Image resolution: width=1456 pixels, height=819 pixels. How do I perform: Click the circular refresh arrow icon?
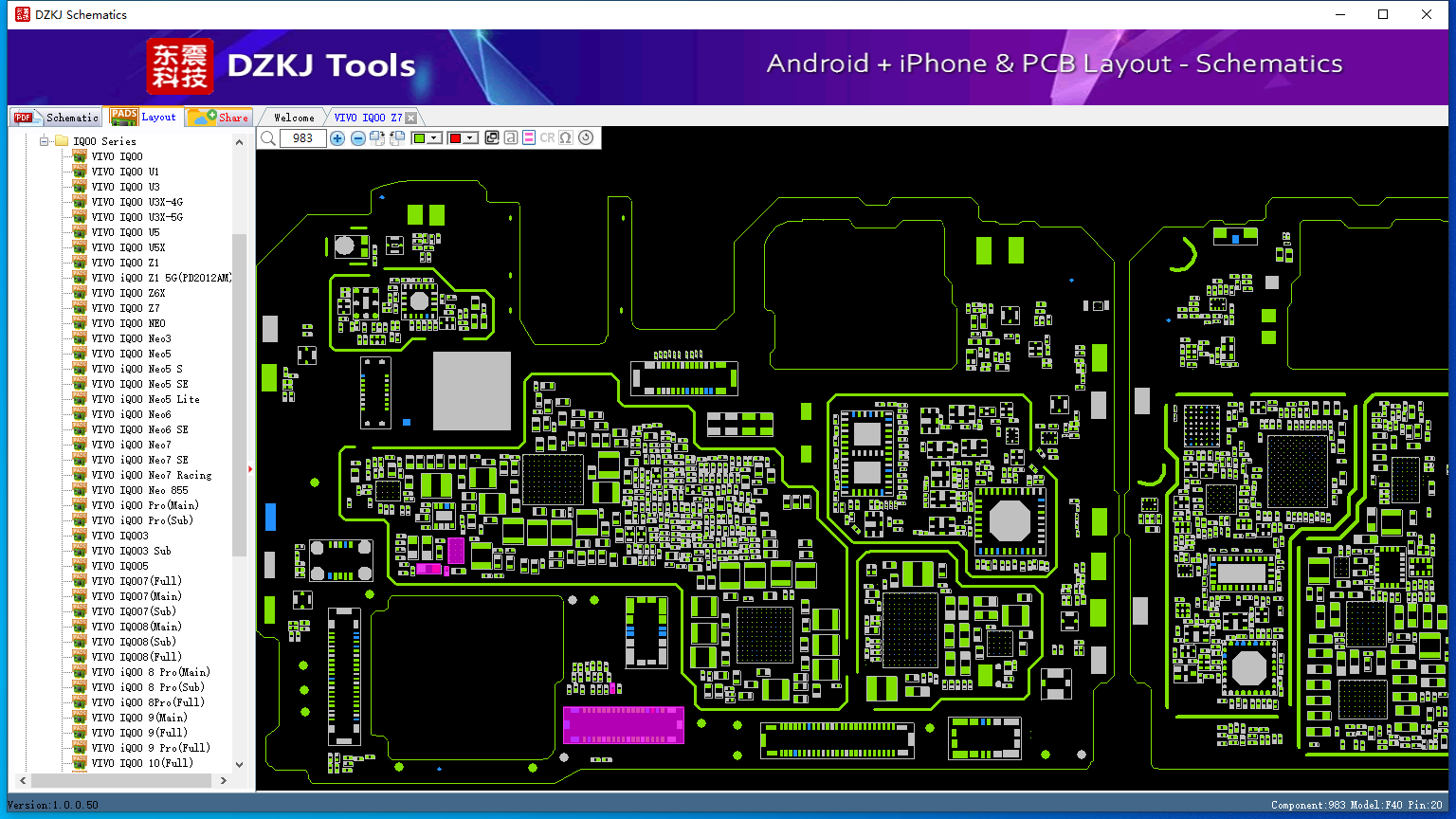click(x=586, y=137)
